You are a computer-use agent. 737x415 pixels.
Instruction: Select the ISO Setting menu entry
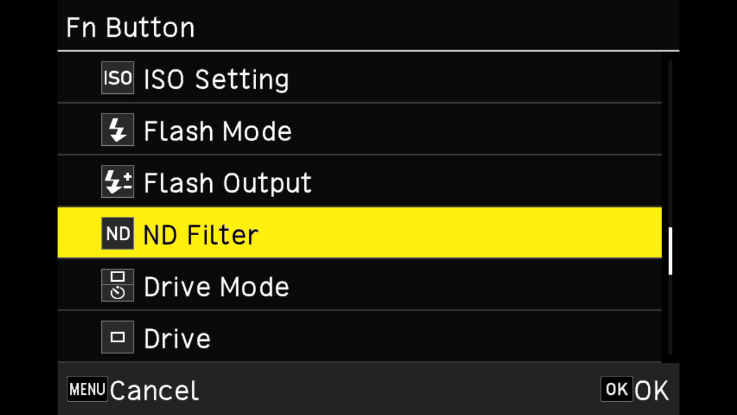pyautogui.click(x=216, y=79)
